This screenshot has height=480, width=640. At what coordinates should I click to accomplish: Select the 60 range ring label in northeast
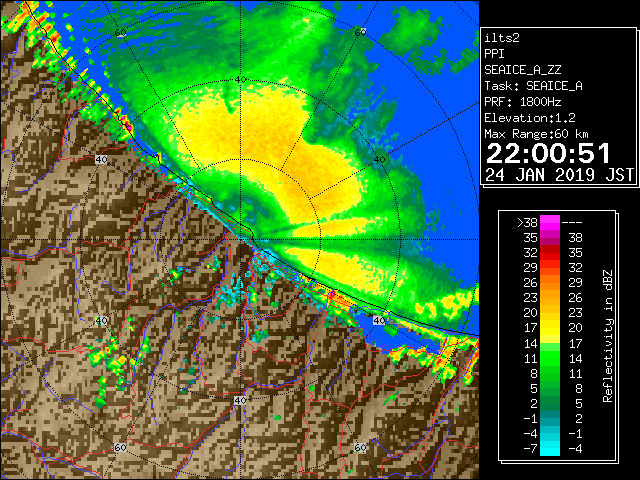pyautogui.click(x=360, y=32)
